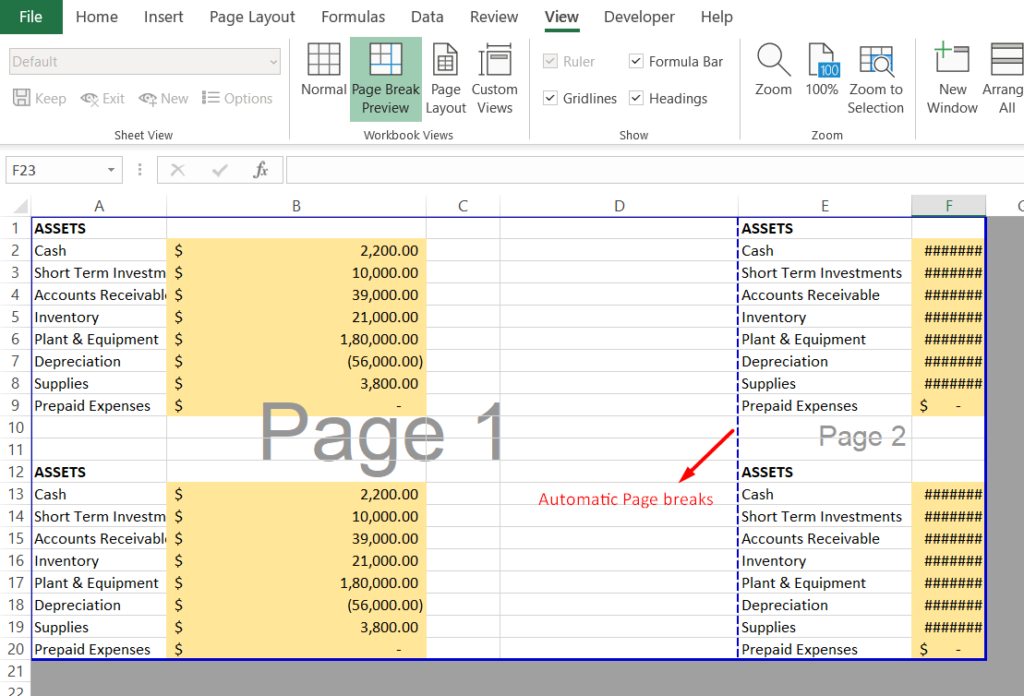Toggle the Gridlines checkbox
Image resolution: width=1024 pixels, height=696 pixels.
click(551, 98)
